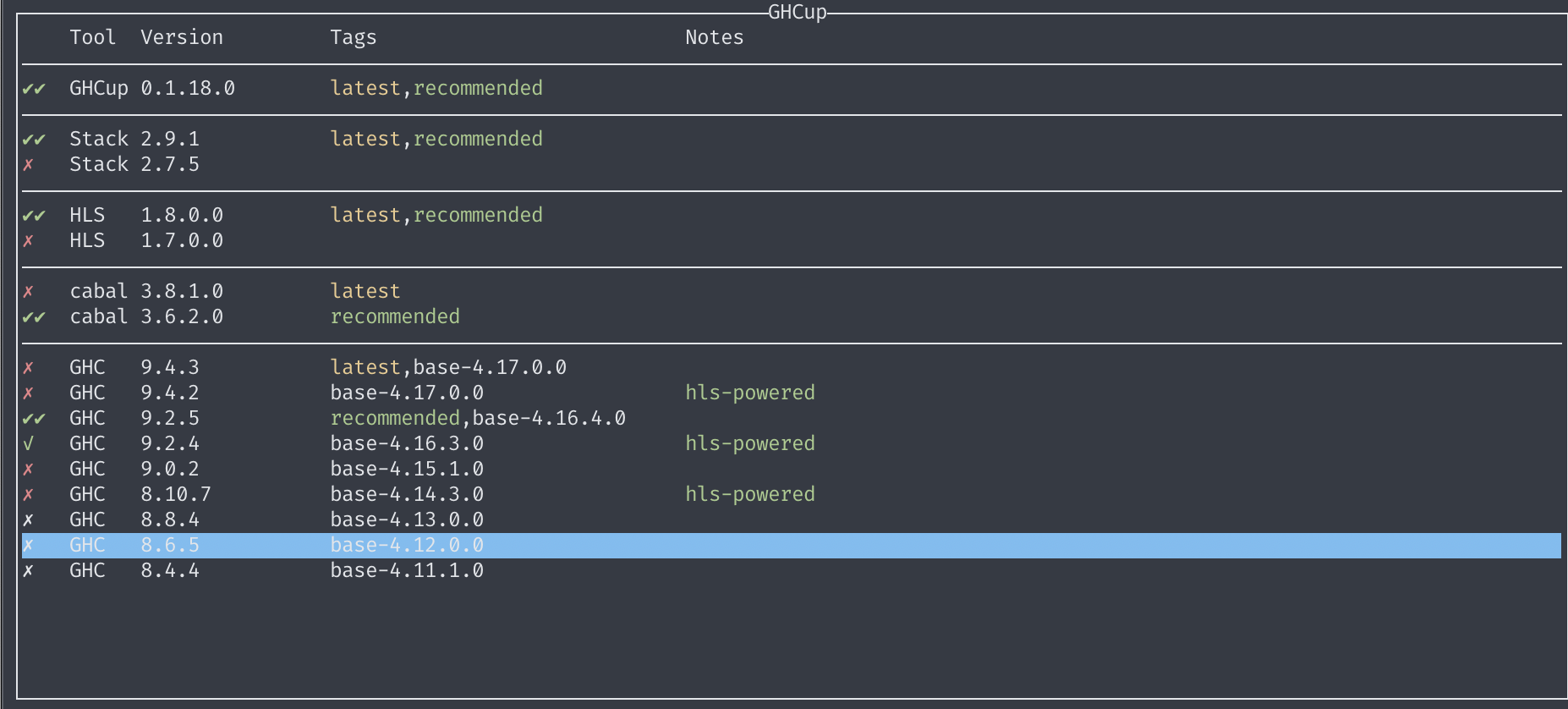This screenshot has width=1568, height=709.
Task: Click the white cross beside GHC 8.8.4
Action: [x=28, y=520]
